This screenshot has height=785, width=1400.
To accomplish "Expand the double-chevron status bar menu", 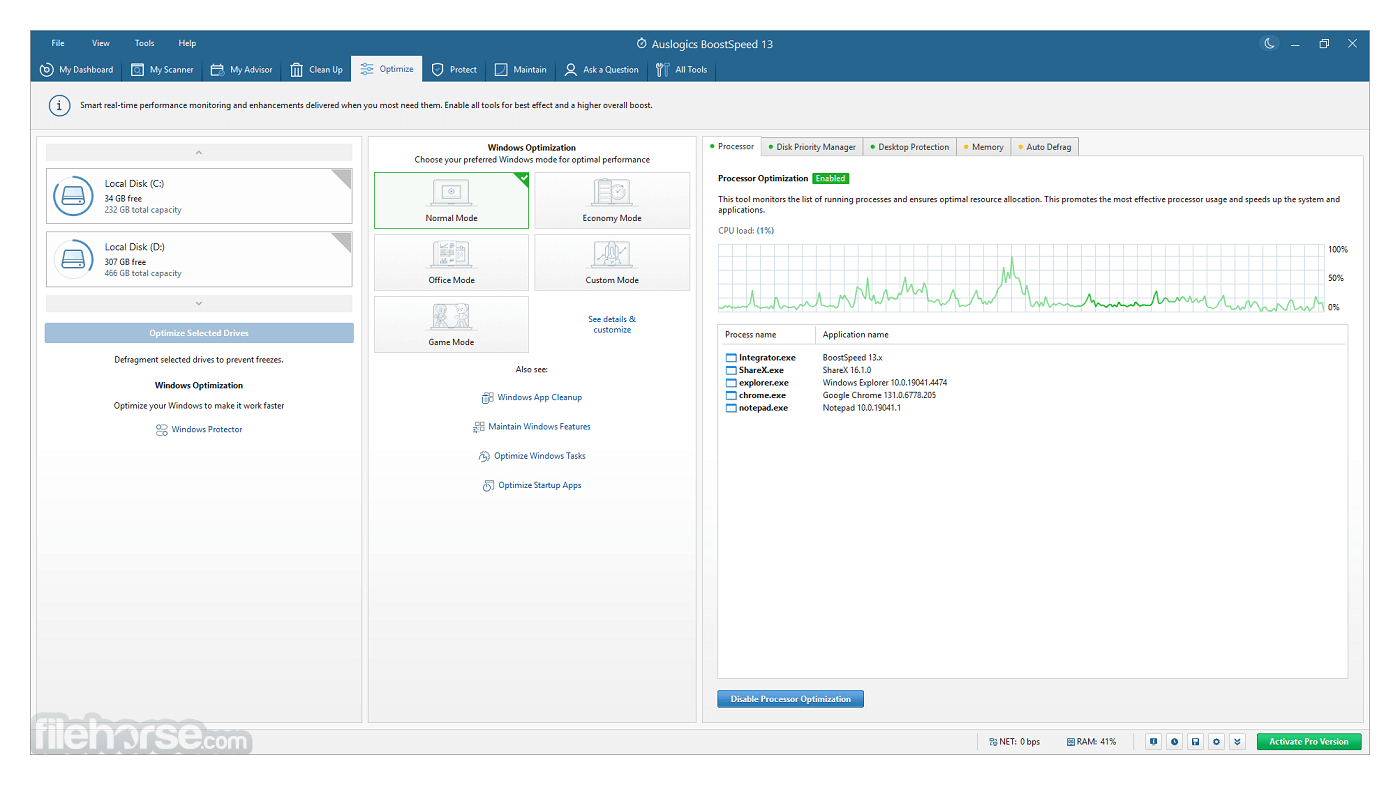I will pos(1237,742).
